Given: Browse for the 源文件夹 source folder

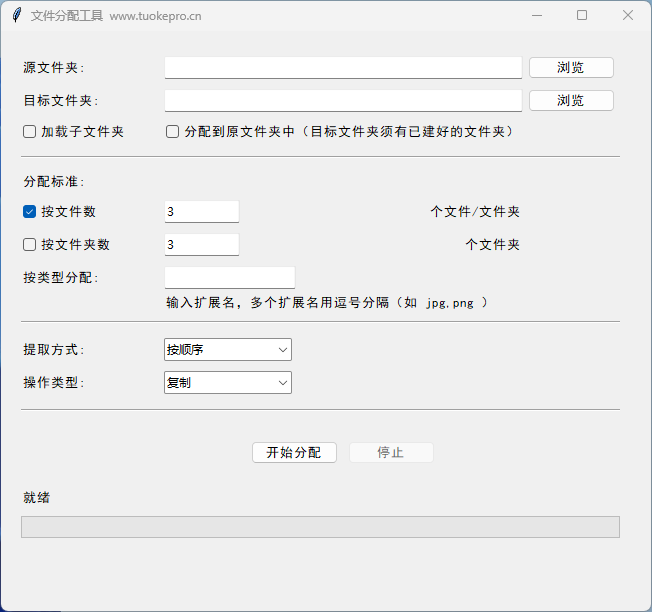Looking at the screenshot, I should [571, 68].
